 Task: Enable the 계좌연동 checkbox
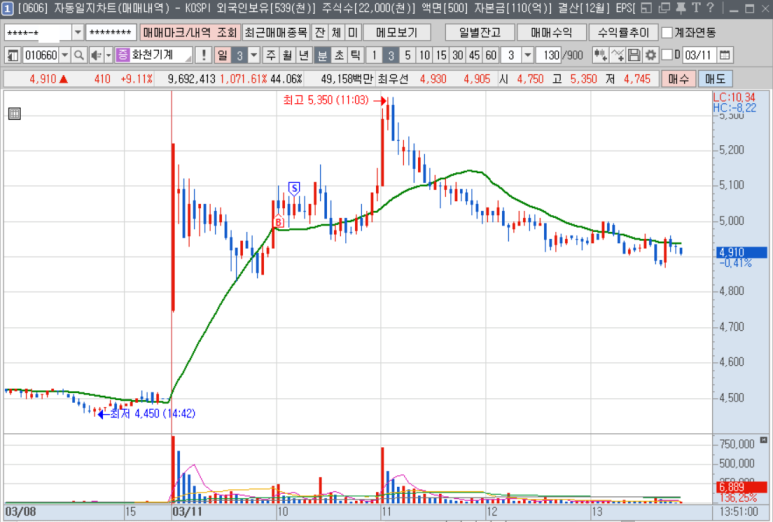click(x=666, y=32)
